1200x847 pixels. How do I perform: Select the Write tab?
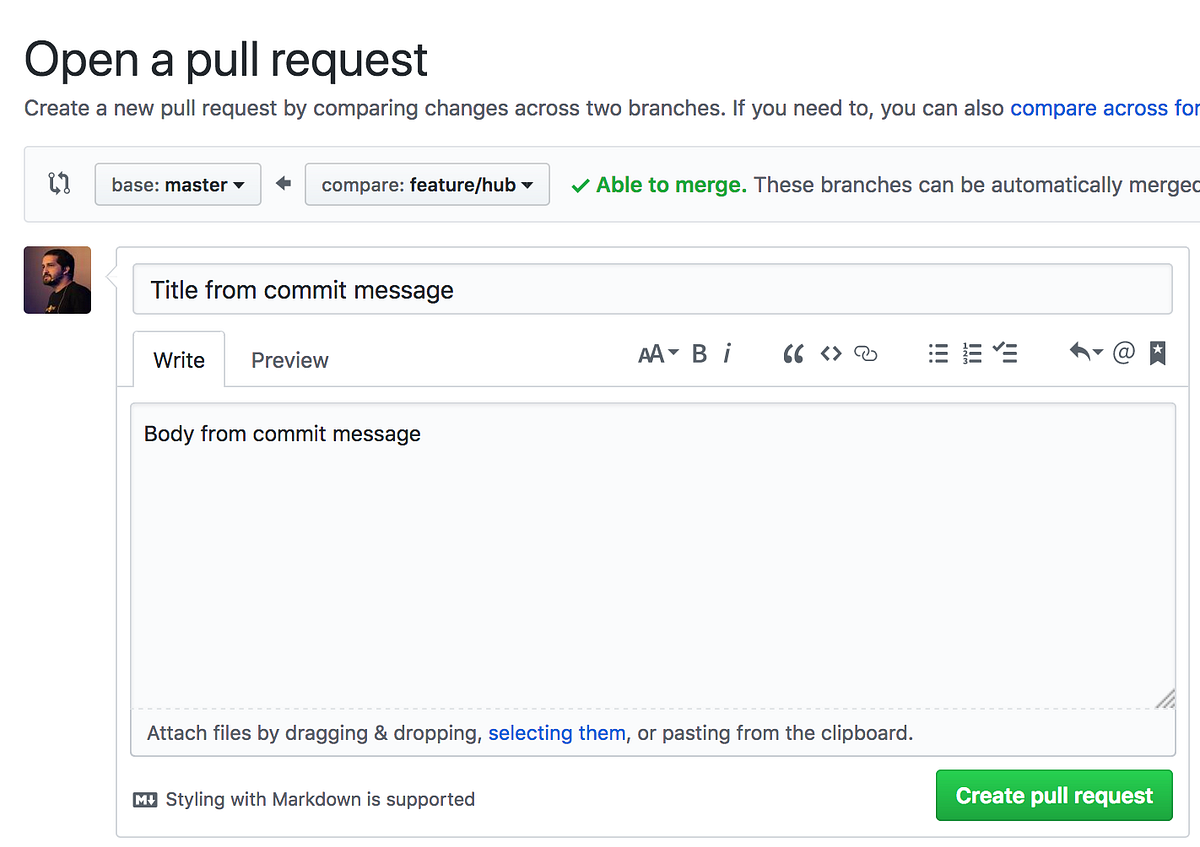(x=178, y=360)
